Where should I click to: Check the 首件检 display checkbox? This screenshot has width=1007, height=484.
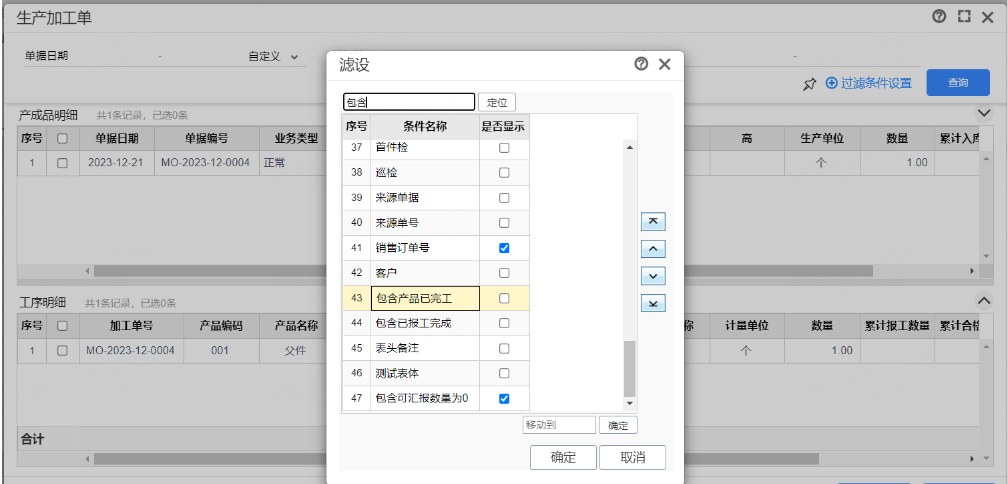tap(504, 148)
